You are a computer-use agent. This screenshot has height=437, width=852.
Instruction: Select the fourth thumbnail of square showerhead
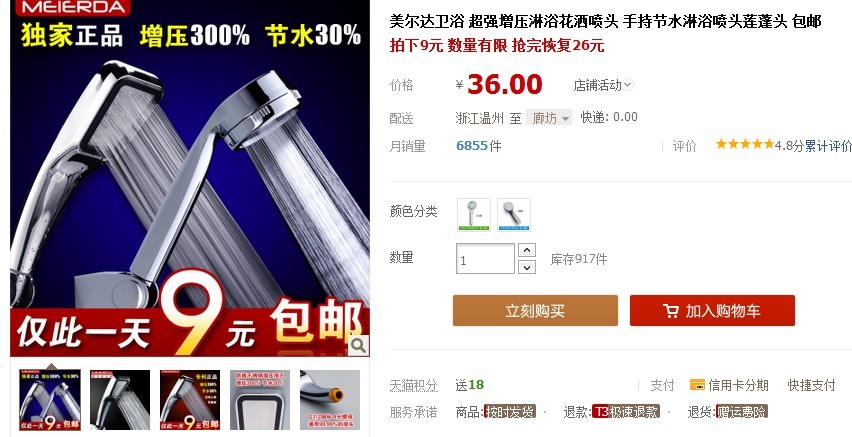coord(260,400)
